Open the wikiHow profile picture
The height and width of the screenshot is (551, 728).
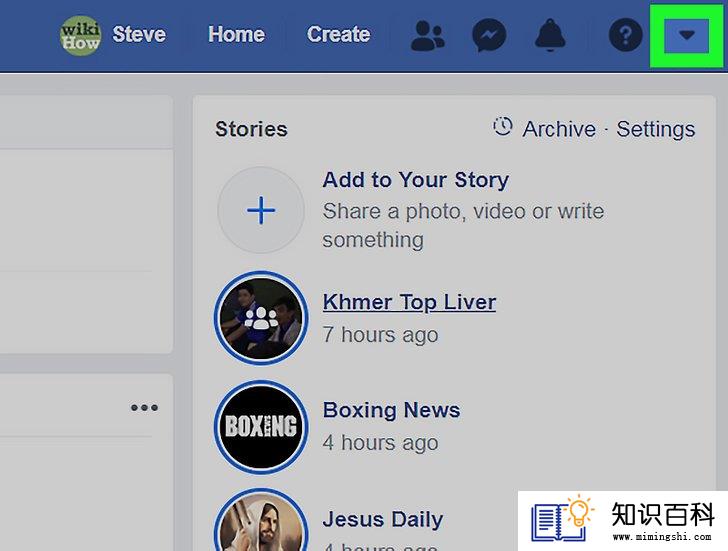coord(80,35)
